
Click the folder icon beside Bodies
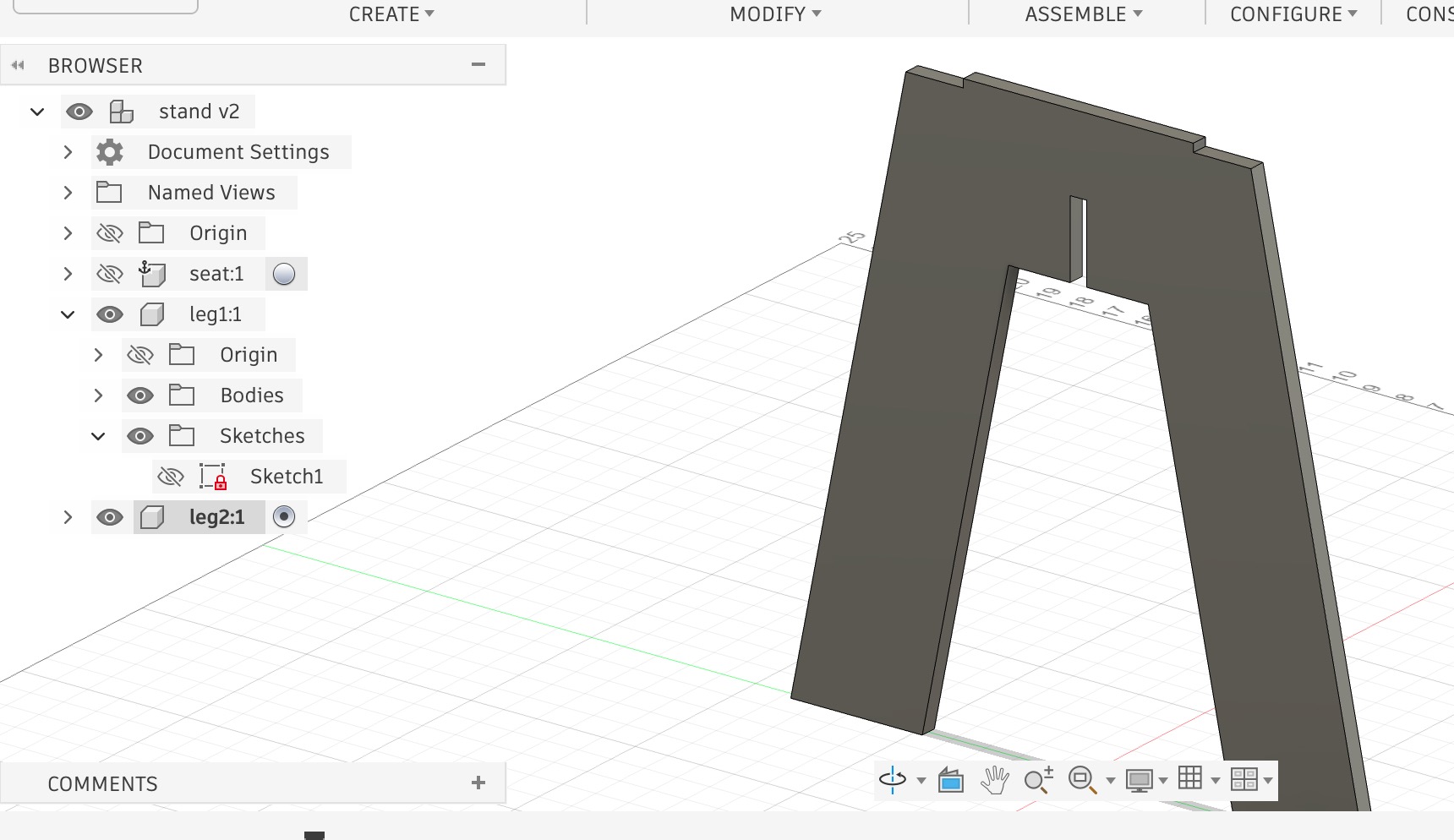(x=182, y=395)
